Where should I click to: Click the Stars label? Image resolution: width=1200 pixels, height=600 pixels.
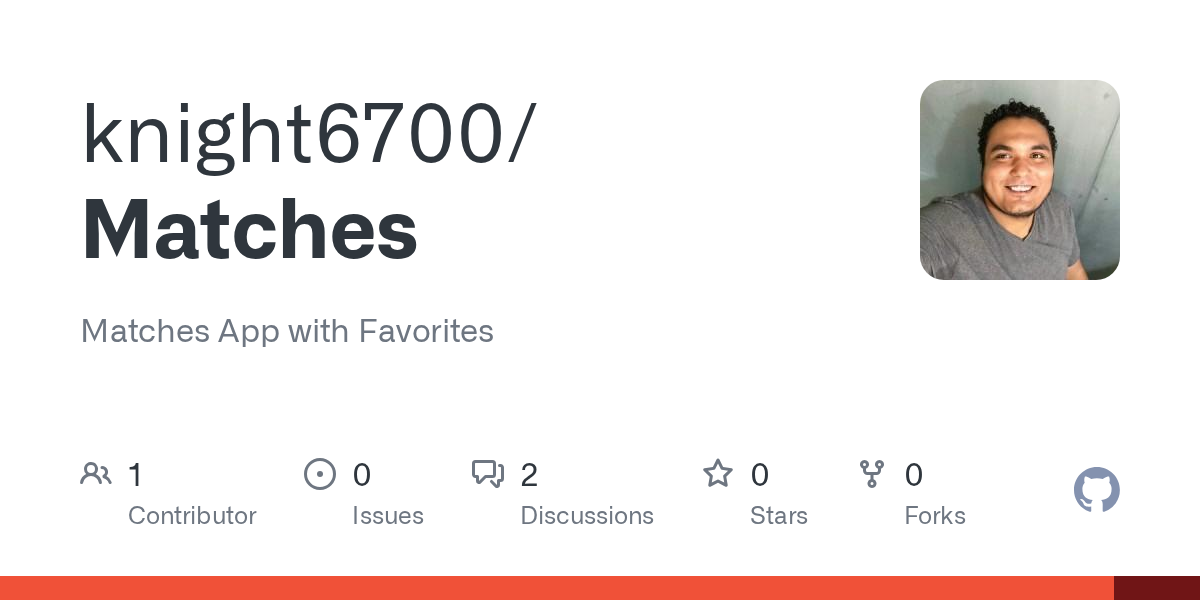click(779, 516)
